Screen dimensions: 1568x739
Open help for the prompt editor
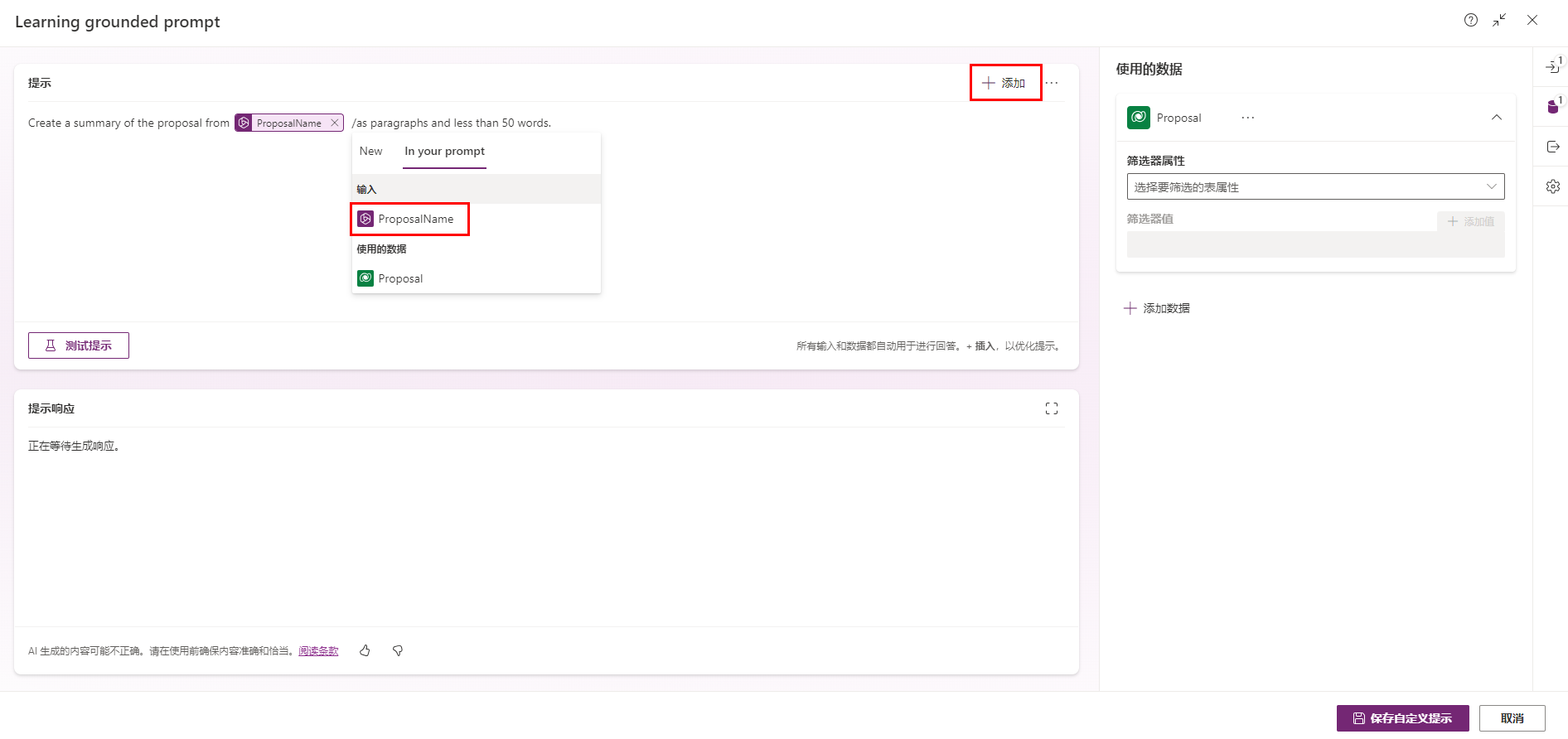[x=1470, y=21]
